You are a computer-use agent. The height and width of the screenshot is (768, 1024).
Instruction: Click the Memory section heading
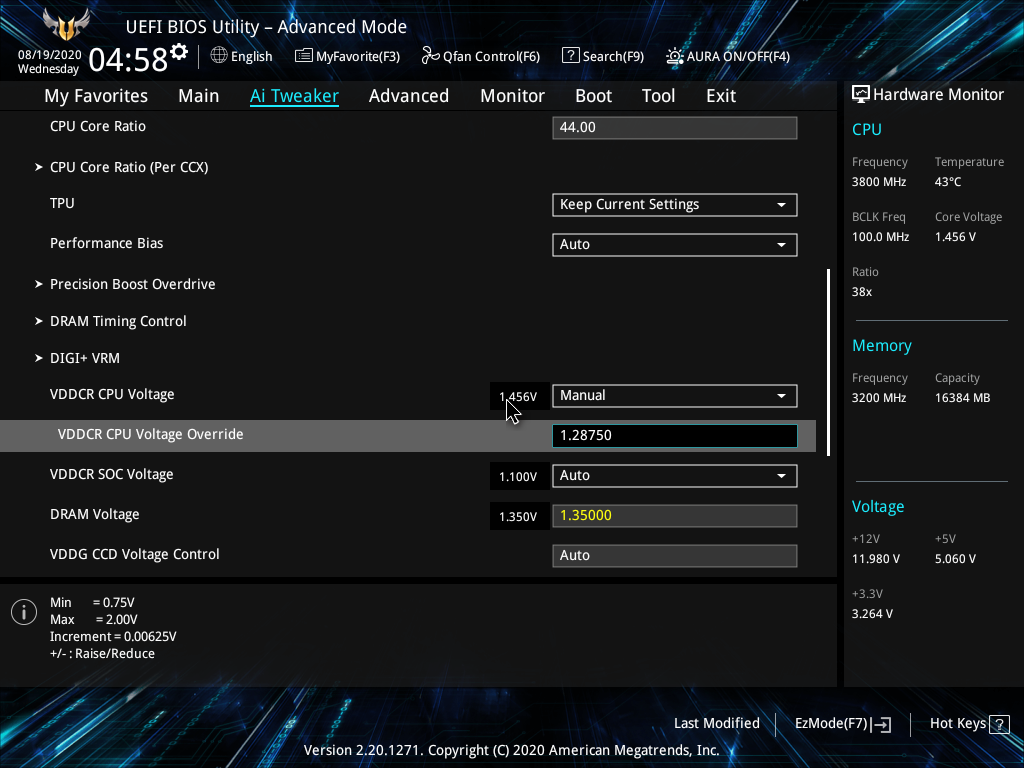coord(882,345)
